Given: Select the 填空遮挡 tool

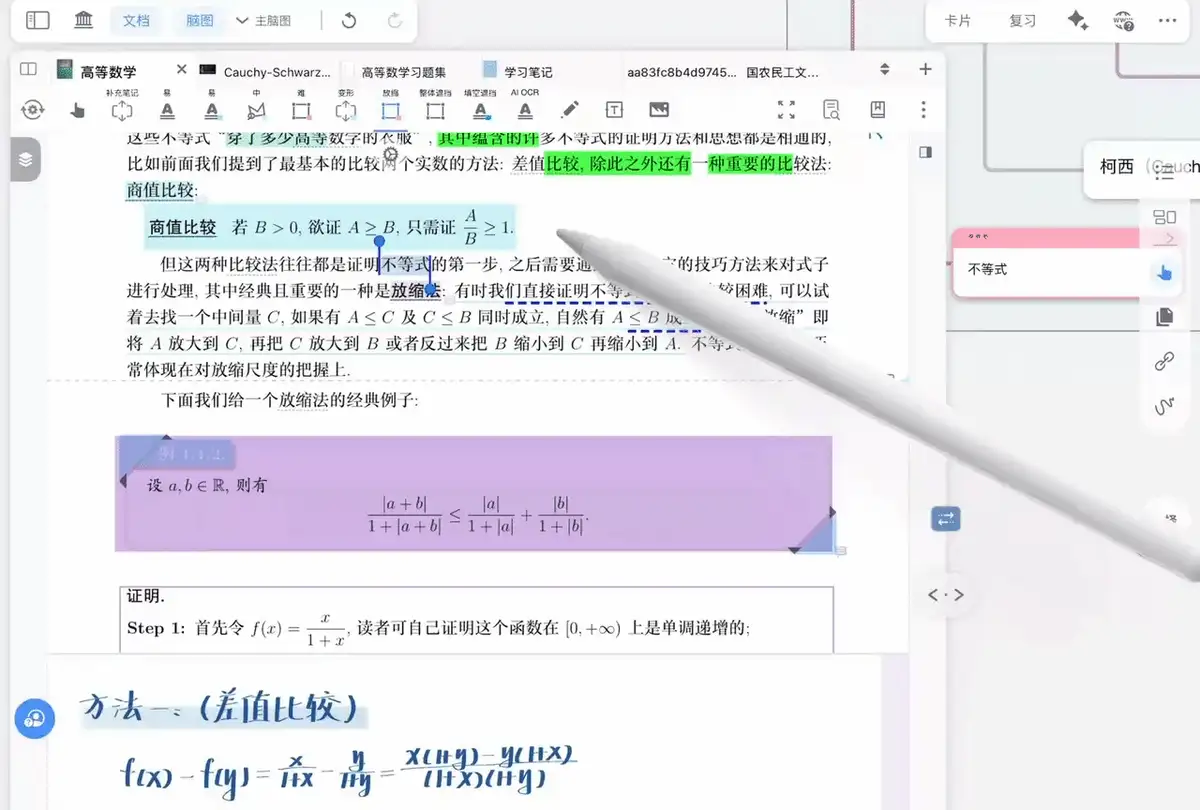Looking at the screenshot, I should tap(481, 106).
